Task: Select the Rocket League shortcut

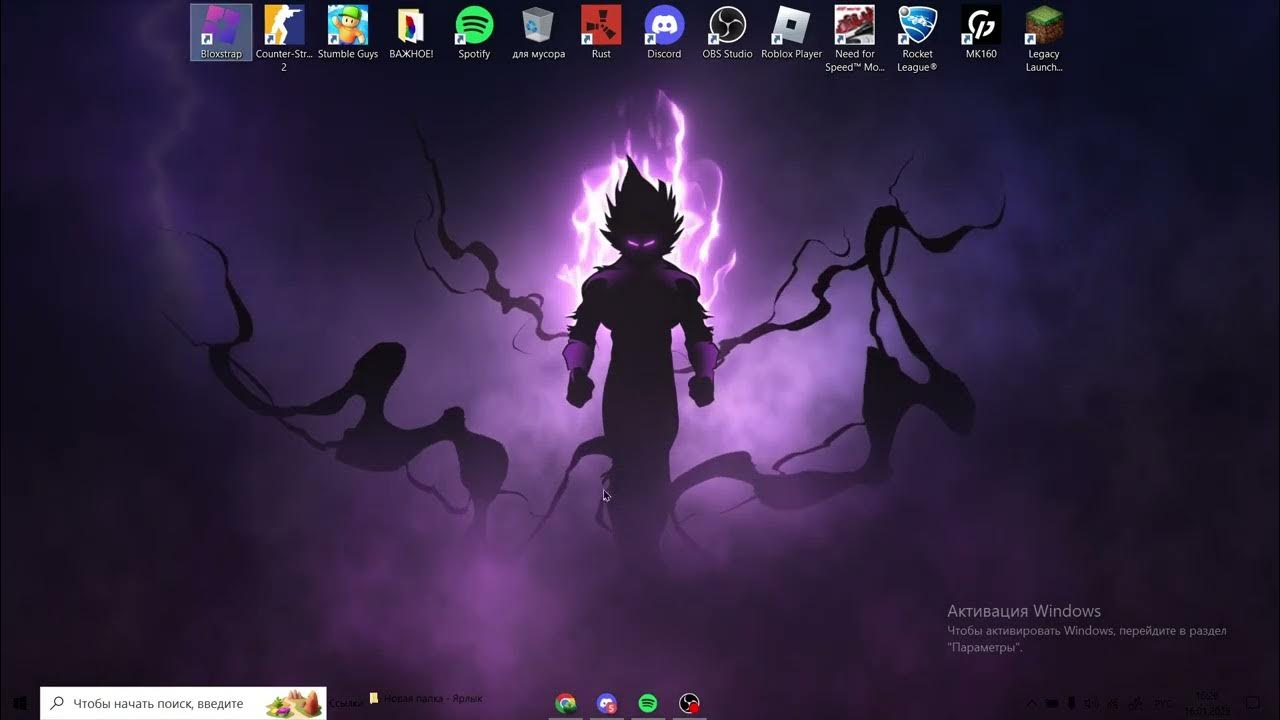Action: tap(917, 38)
